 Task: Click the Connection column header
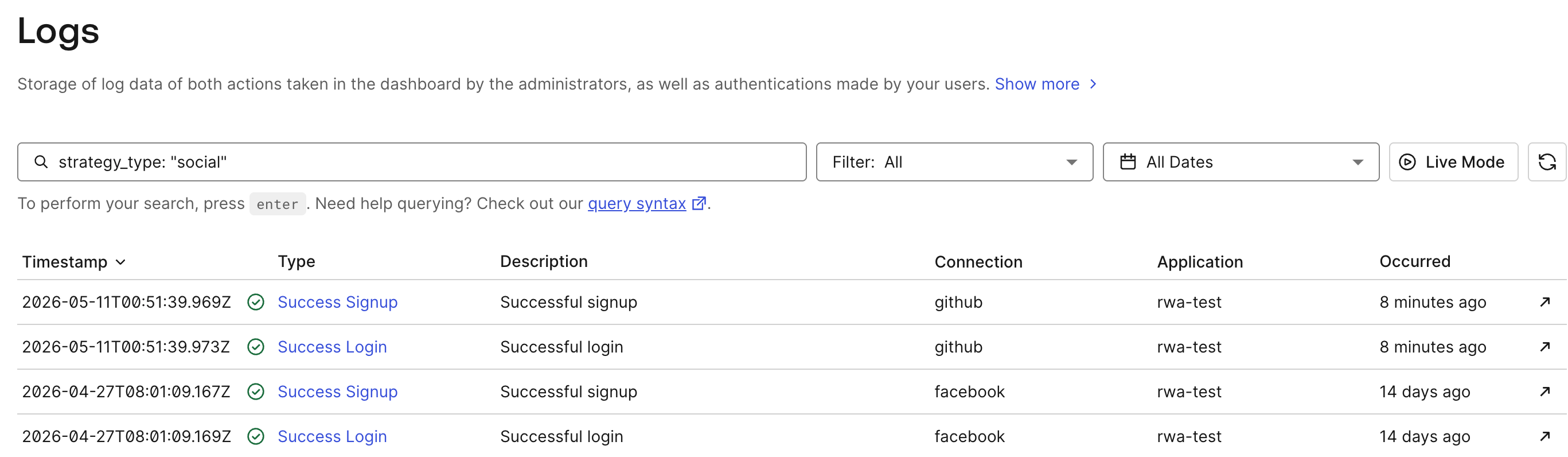tap(978, 262)
